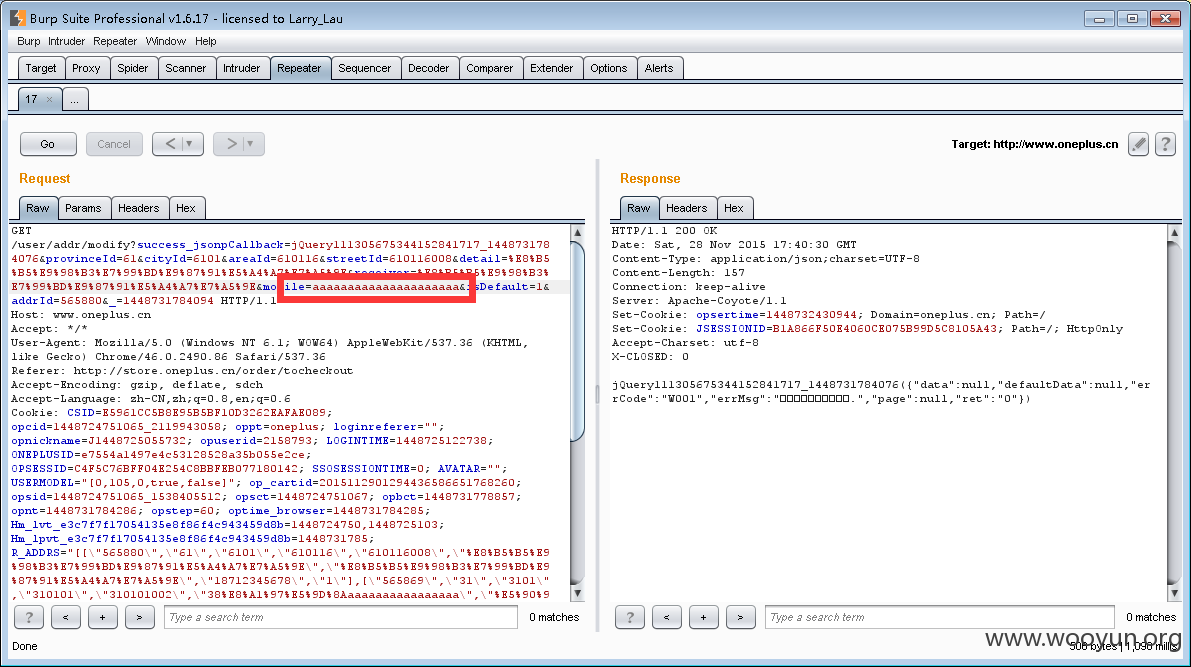The height and width of the screenshot is (667, 1191).
Task: Open the Intruder menu
Action: 66,41
